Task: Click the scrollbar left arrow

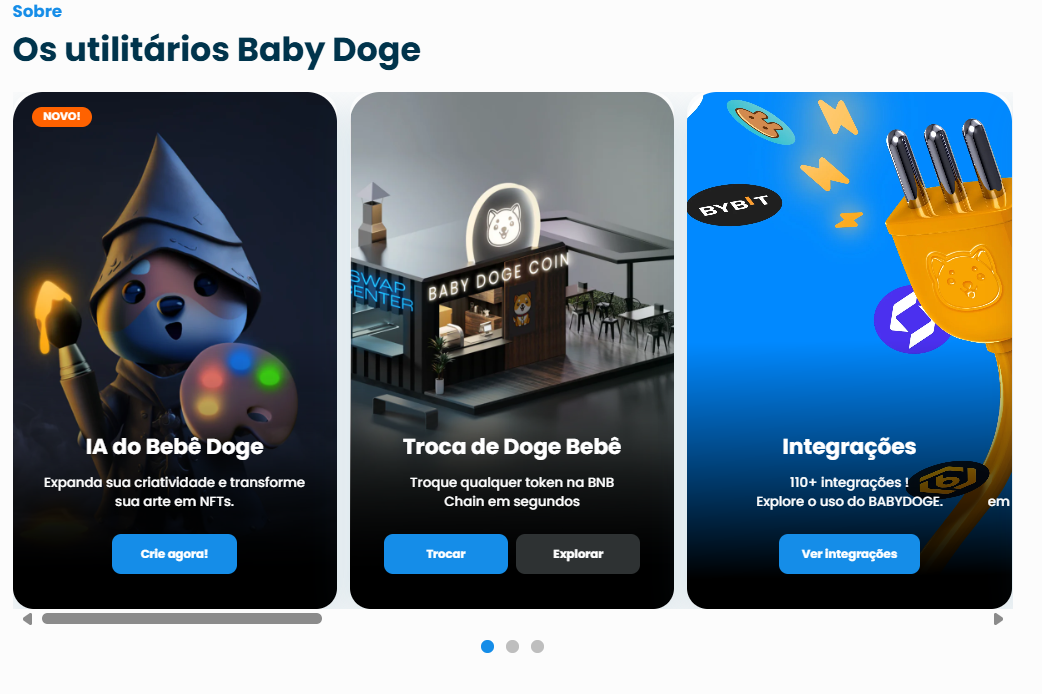Action: 27,619
